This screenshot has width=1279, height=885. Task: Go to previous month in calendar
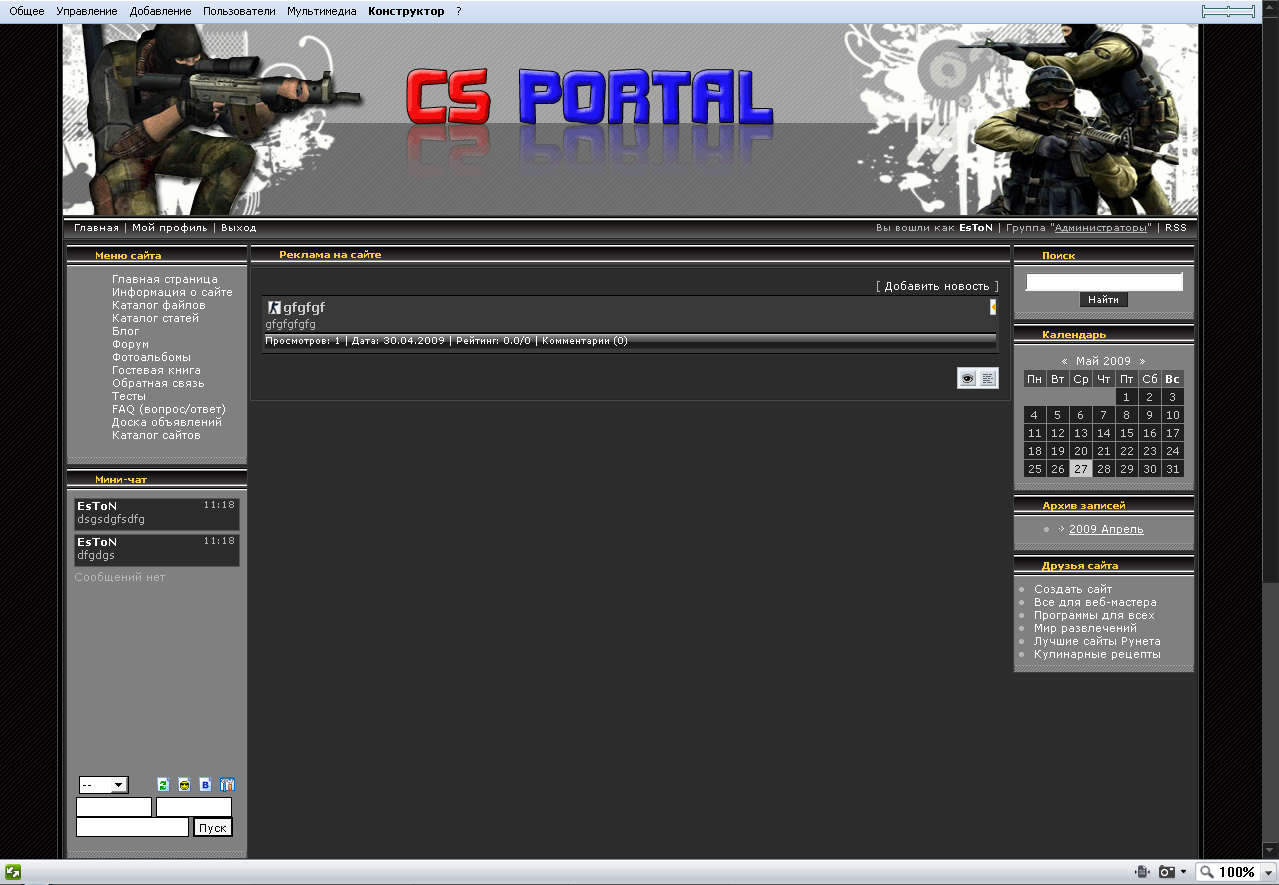1065,361
